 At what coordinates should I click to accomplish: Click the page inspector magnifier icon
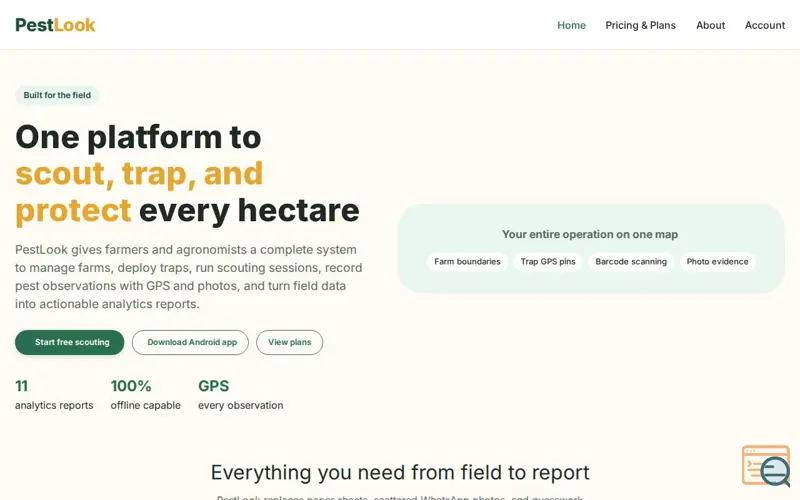pyautogui.click(x=766, y=466)
